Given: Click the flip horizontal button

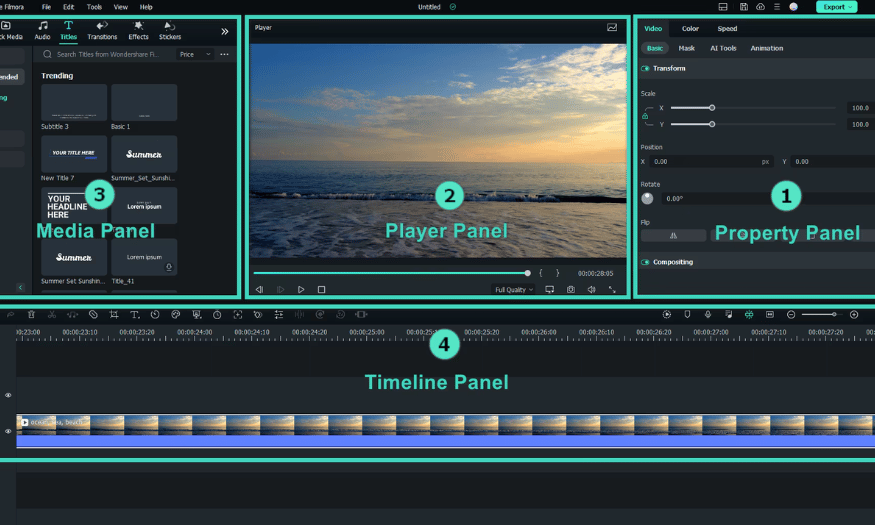Looking at the screenshot, I should (674, 235).
